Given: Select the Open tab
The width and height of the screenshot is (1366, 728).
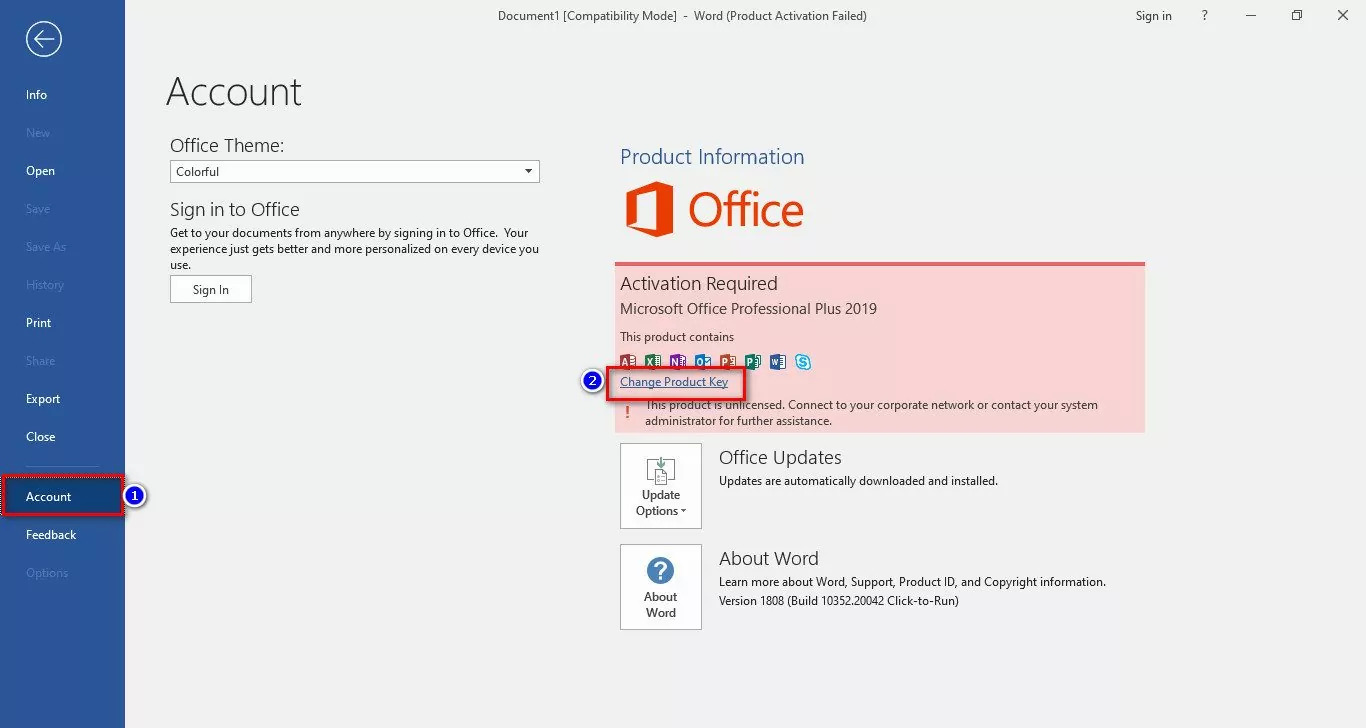Looking at the screenshot, I should 62,171.
